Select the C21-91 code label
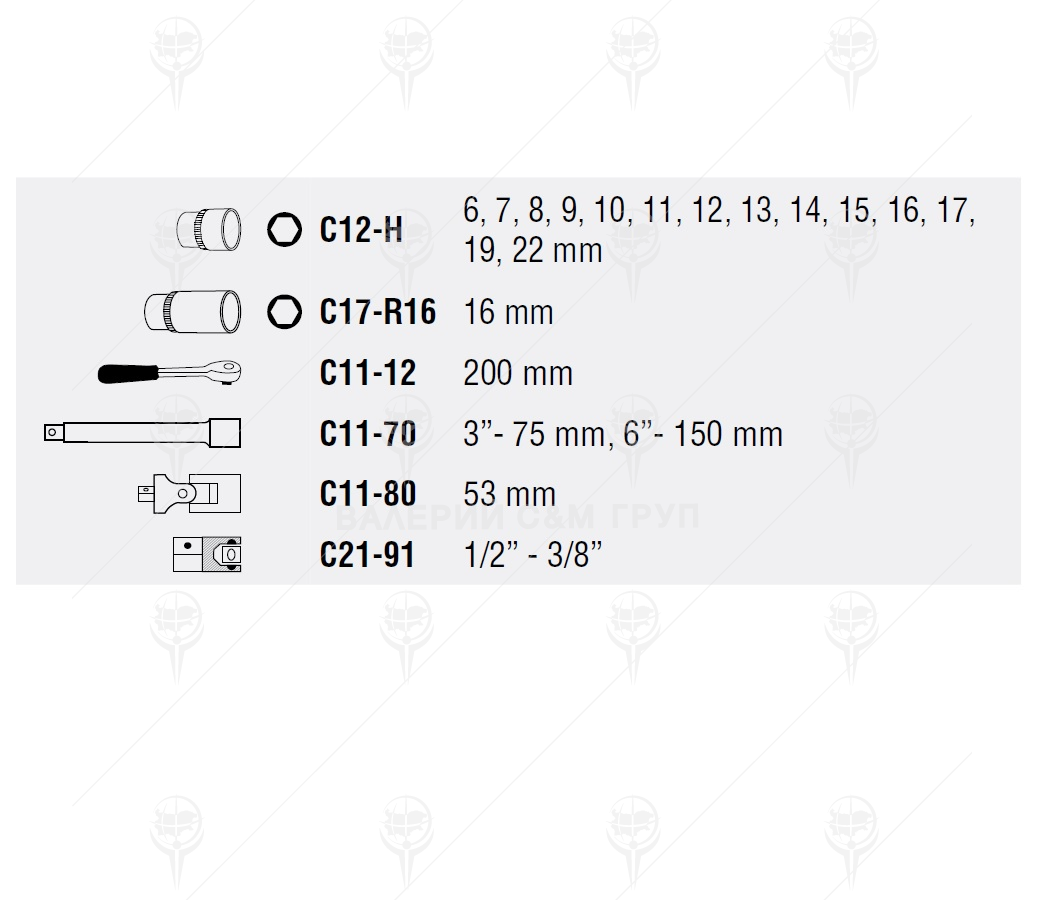The image size is (1044, 900). point(366,555)
